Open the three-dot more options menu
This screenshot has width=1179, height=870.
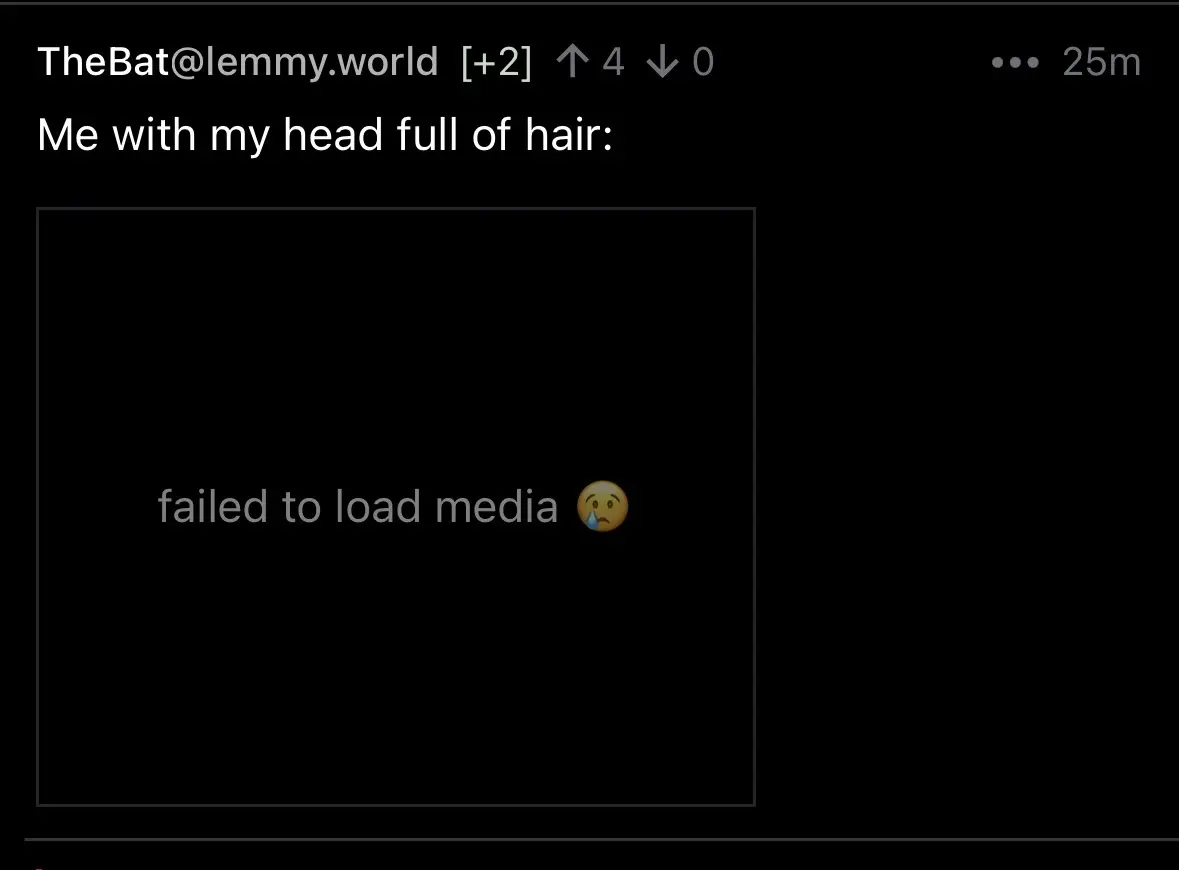tap(1015, 62)
